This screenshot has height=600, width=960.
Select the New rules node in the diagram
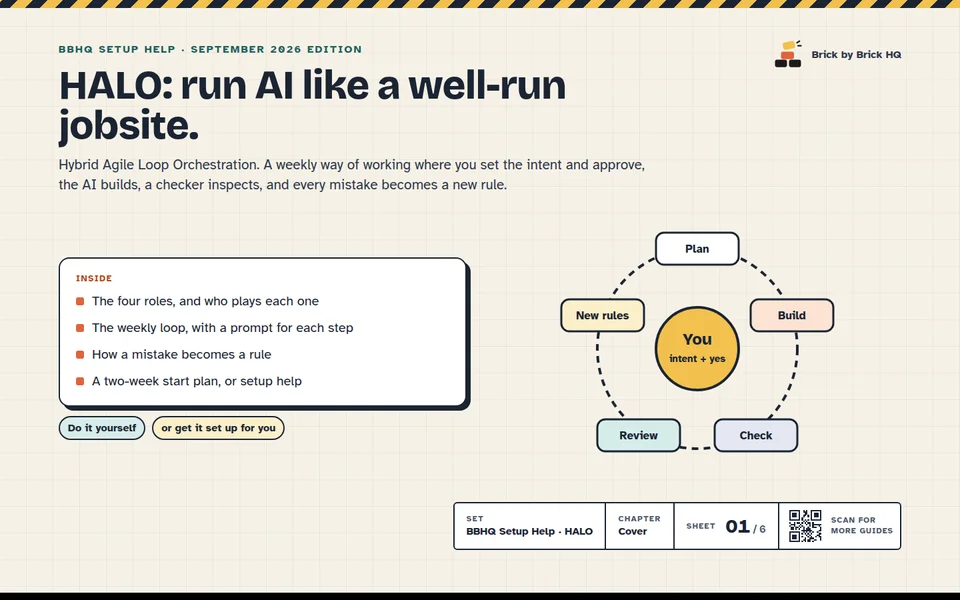(602, 315)
